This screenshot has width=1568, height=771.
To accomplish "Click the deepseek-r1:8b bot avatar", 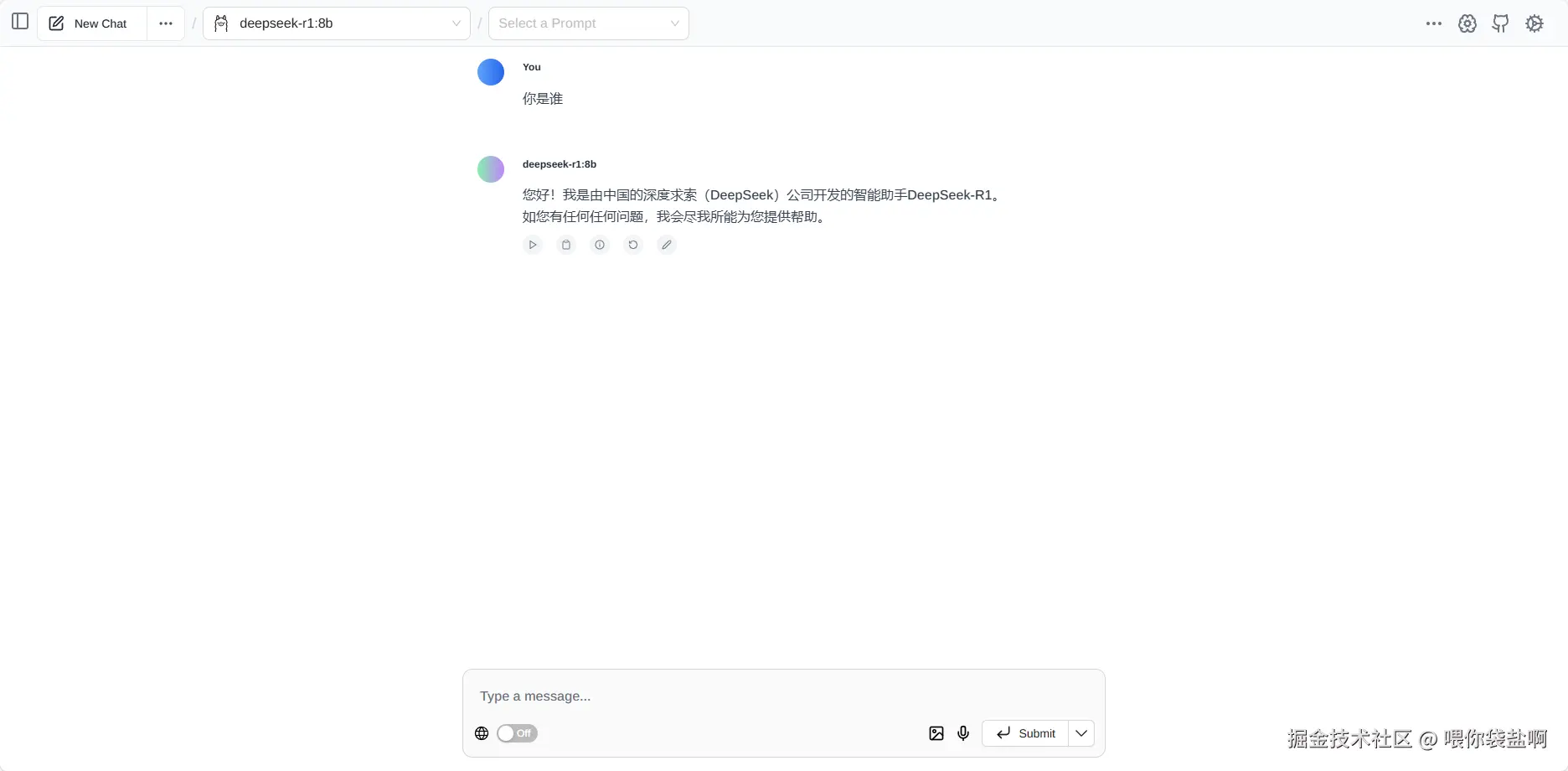I will 491,169.
